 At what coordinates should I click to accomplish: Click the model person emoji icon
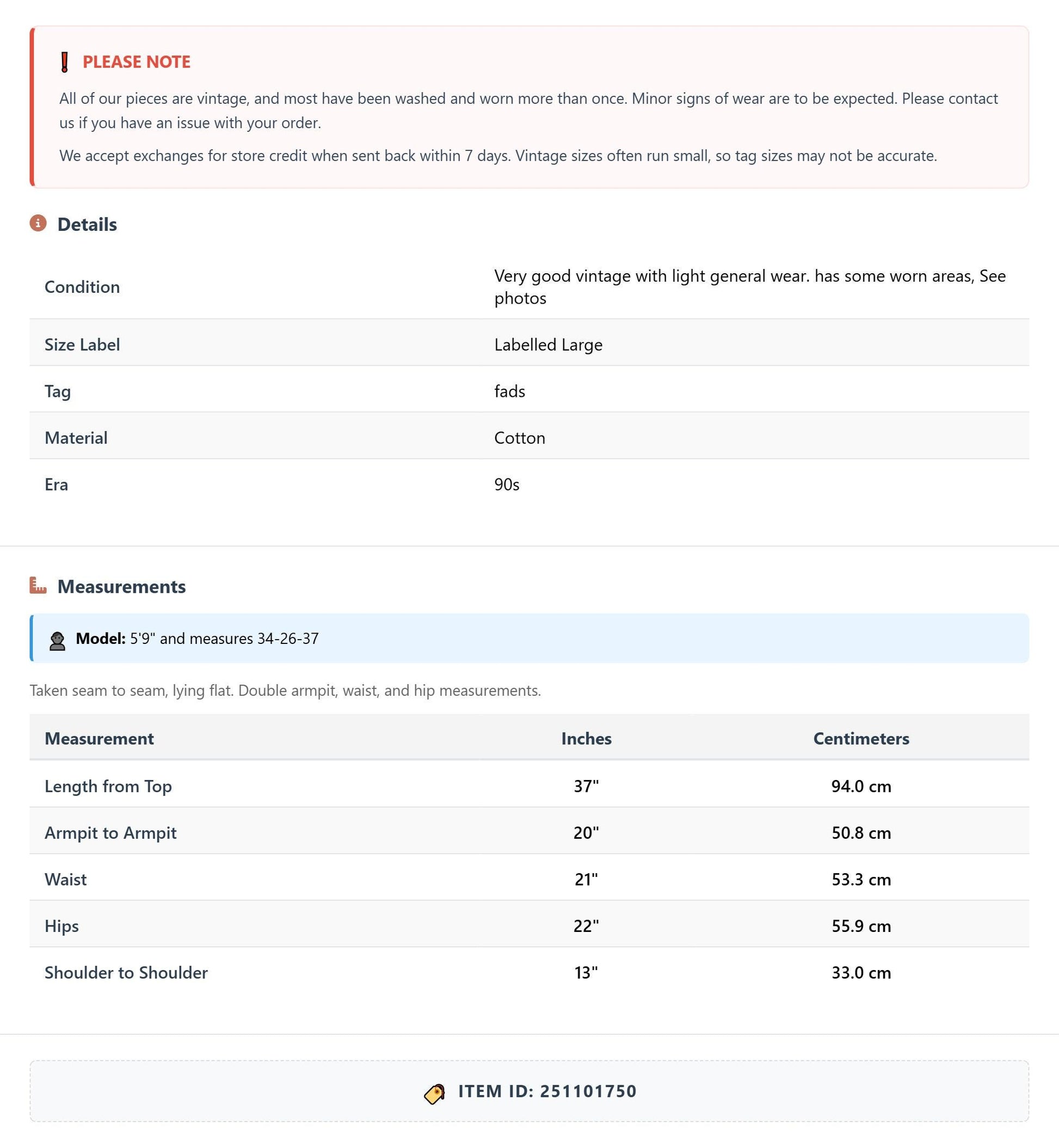tap(57, 640)
